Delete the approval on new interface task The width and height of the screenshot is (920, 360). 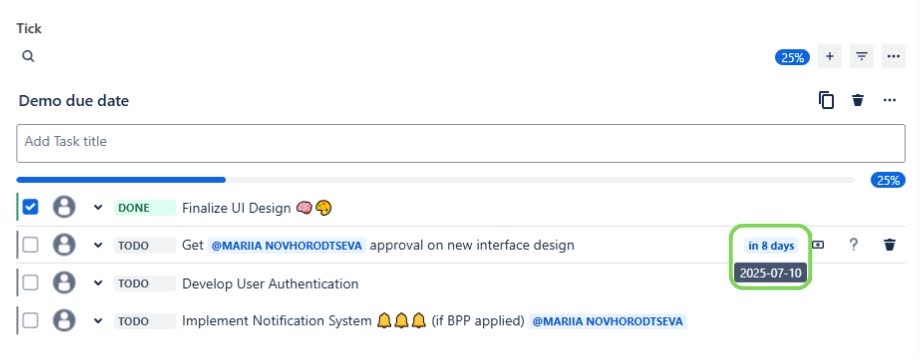coord(889,245)
